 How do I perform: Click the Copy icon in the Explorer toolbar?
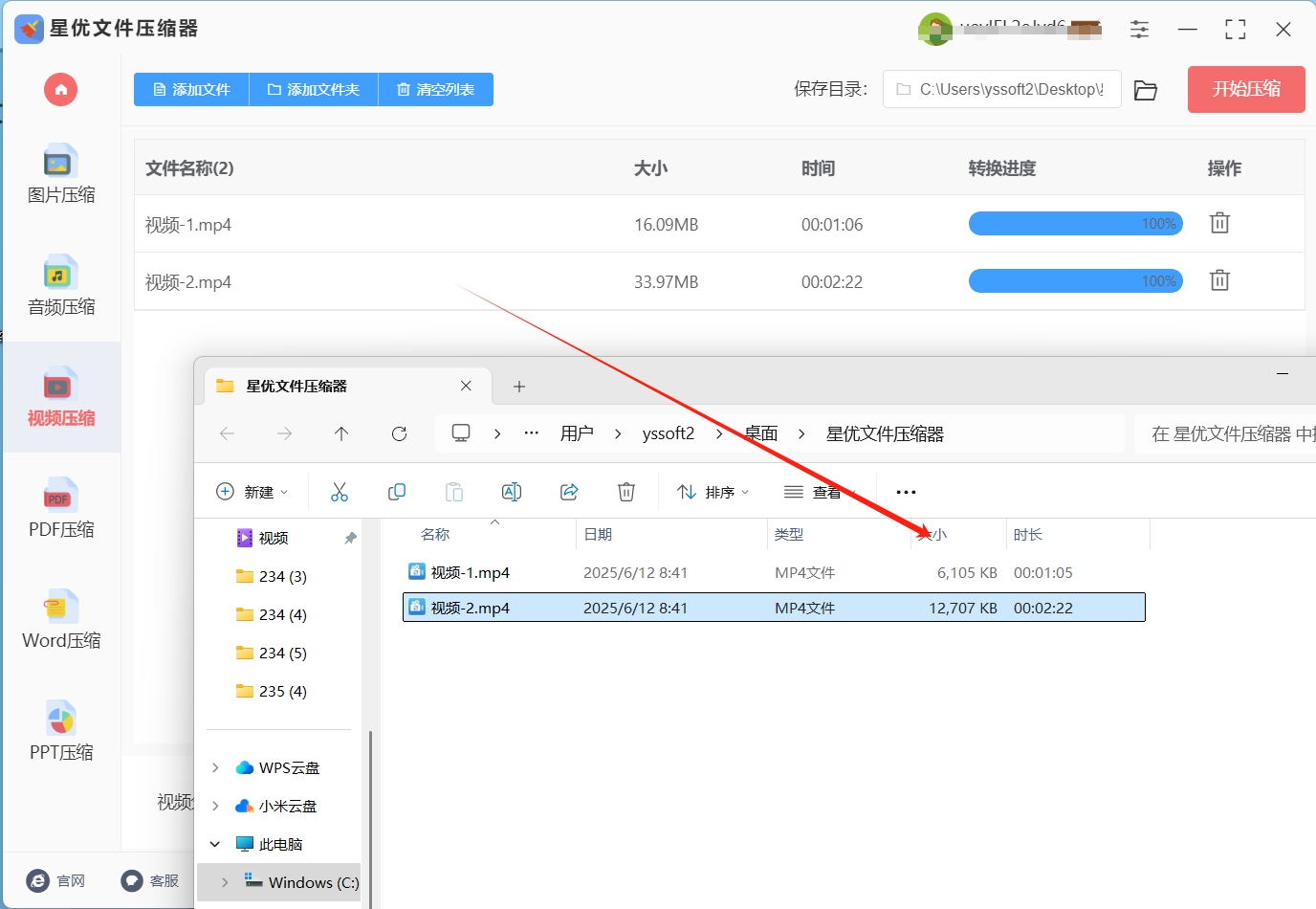click(x=397, y=492)
